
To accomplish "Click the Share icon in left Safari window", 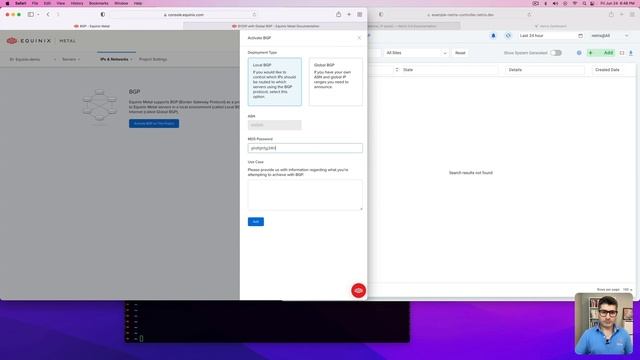I will (338, 14).
